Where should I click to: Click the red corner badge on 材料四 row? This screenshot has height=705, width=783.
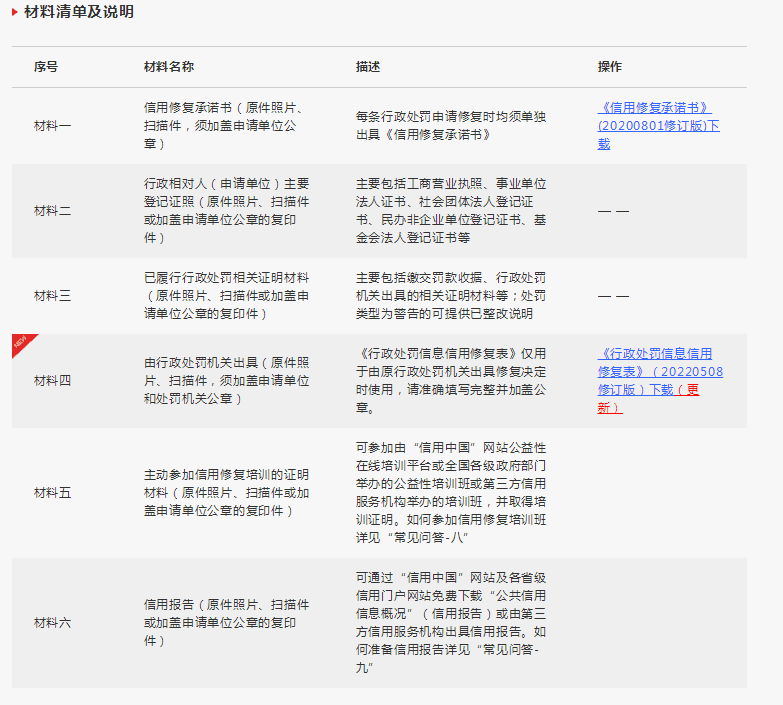tap(21, 344)
